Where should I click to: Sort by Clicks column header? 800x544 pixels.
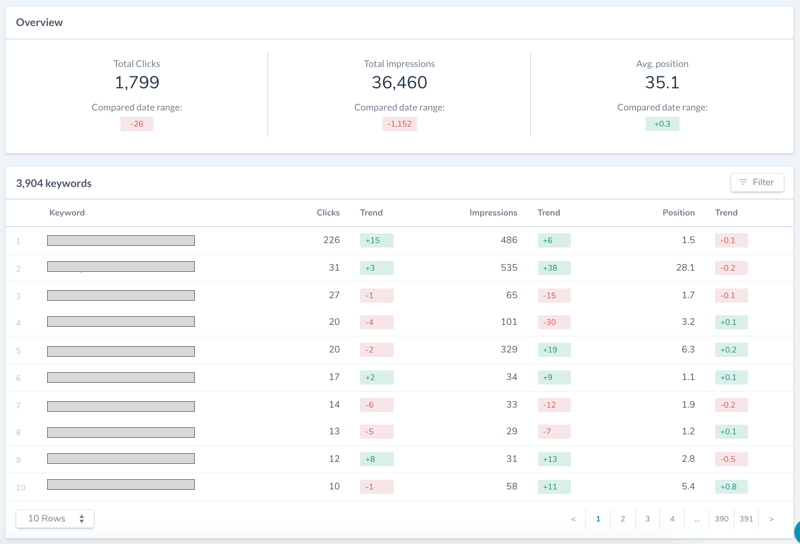tap(328, 212)
